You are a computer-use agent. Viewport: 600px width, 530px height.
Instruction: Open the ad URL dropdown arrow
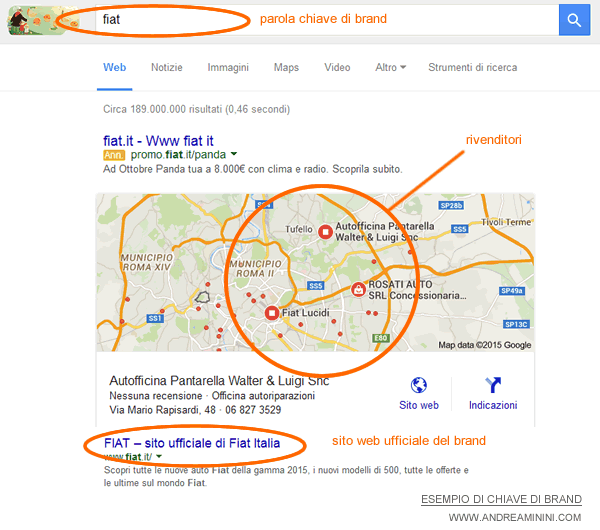point(234,154)
